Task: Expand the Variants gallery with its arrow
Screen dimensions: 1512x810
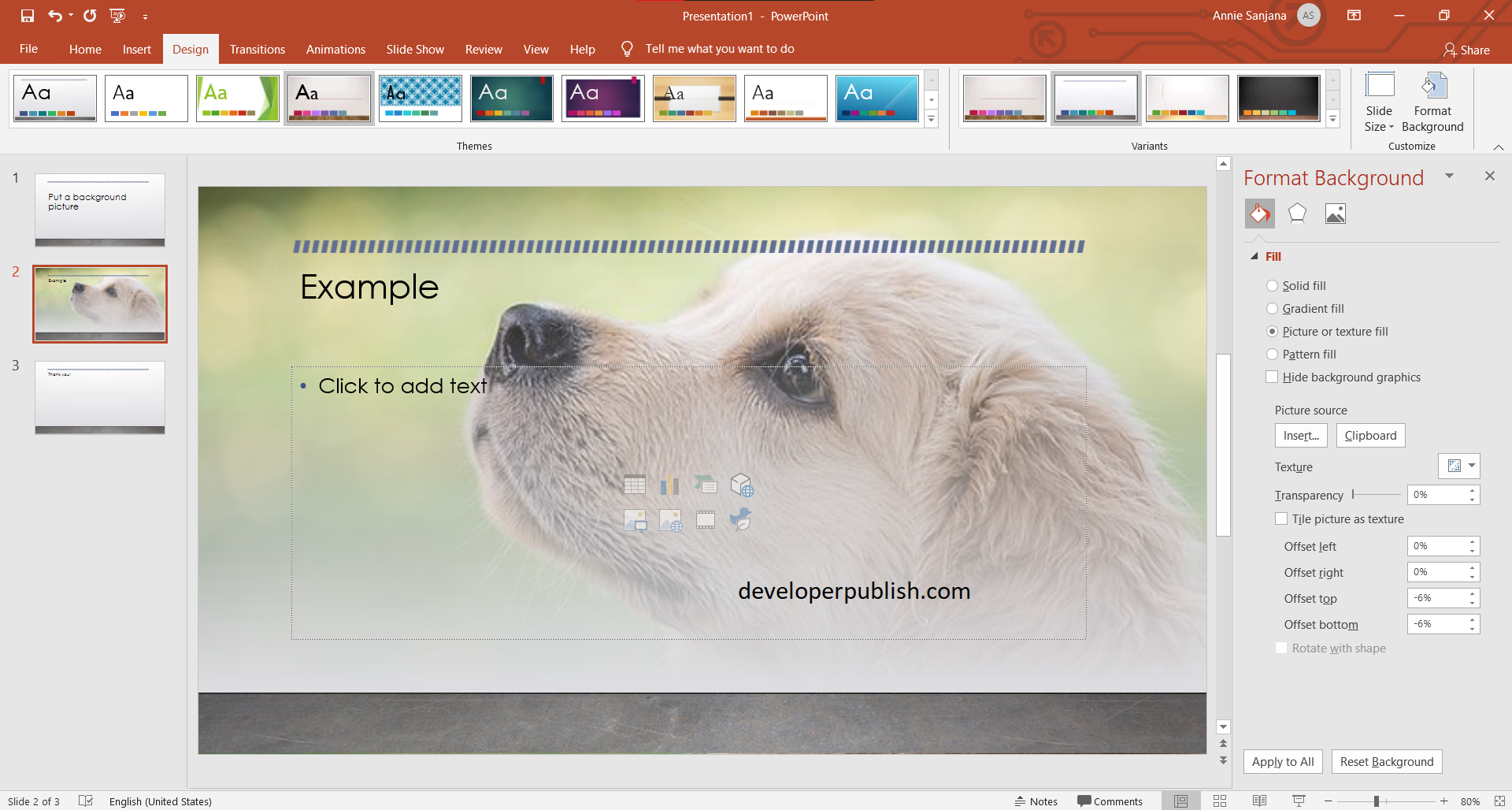Action: pyautogui.click(x=1332, y=119)
